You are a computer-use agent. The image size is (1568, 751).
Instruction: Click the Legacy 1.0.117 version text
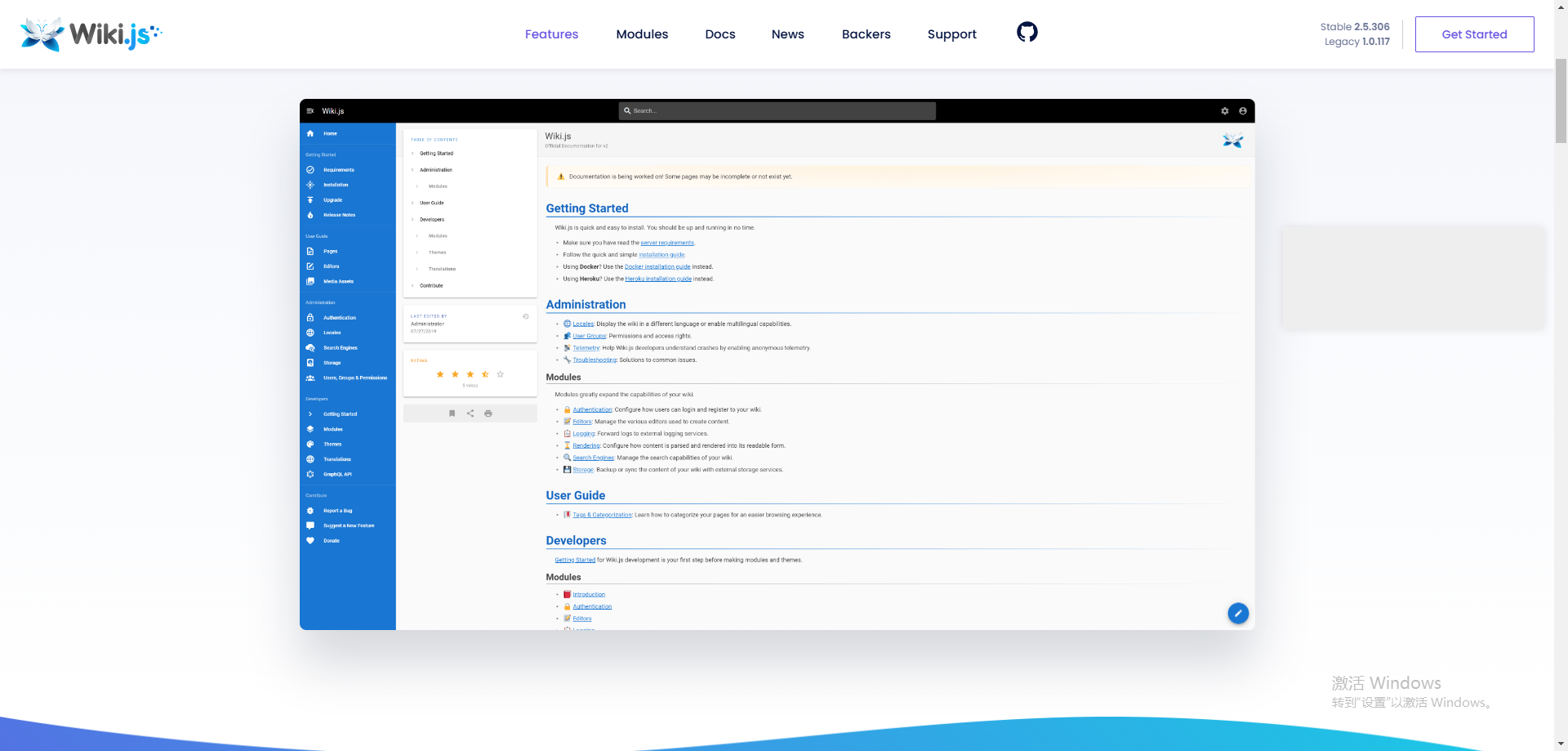[1357, 42]
